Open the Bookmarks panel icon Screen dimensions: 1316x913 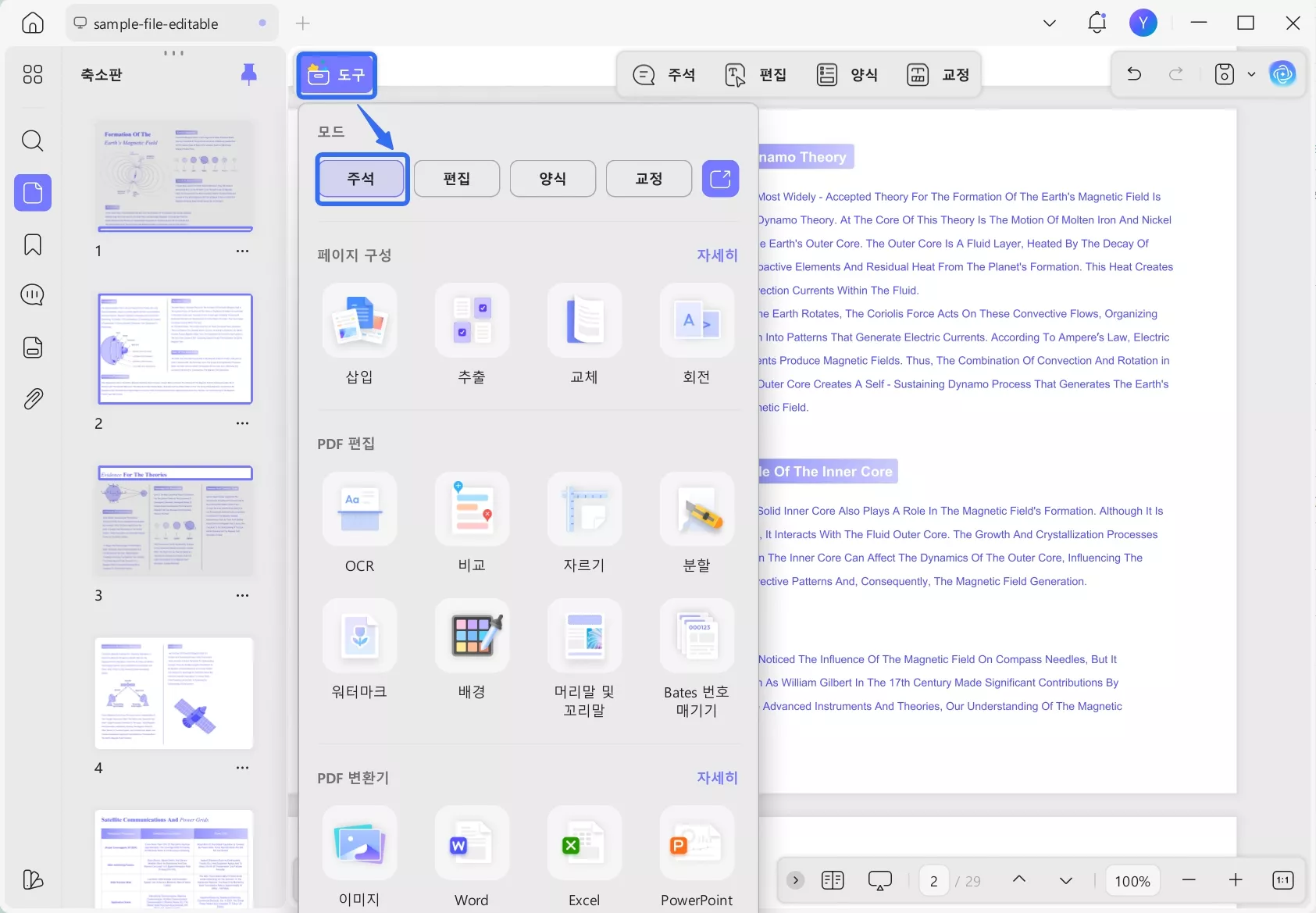(x=33, y=244)
